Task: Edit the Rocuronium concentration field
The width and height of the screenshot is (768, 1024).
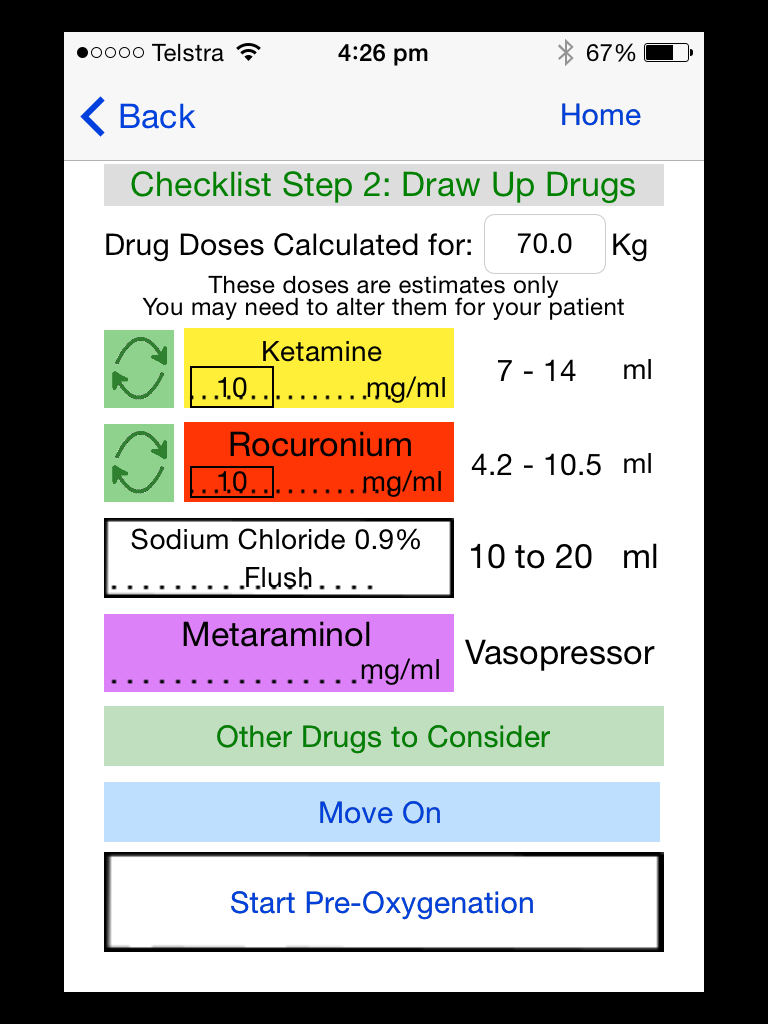Action: coord(232,482)
